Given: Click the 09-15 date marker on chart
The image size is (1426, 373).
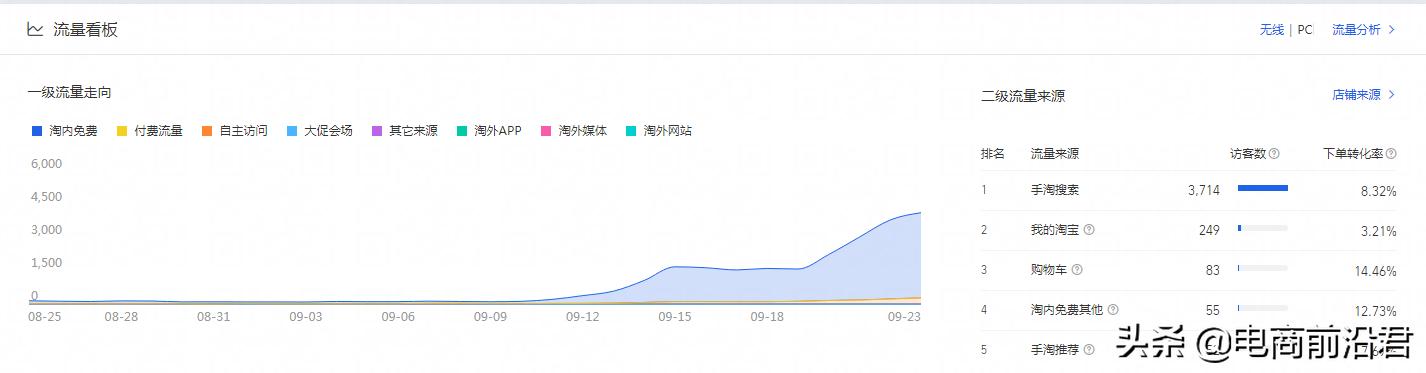Looking at the screenshot, I should (675, 316).
